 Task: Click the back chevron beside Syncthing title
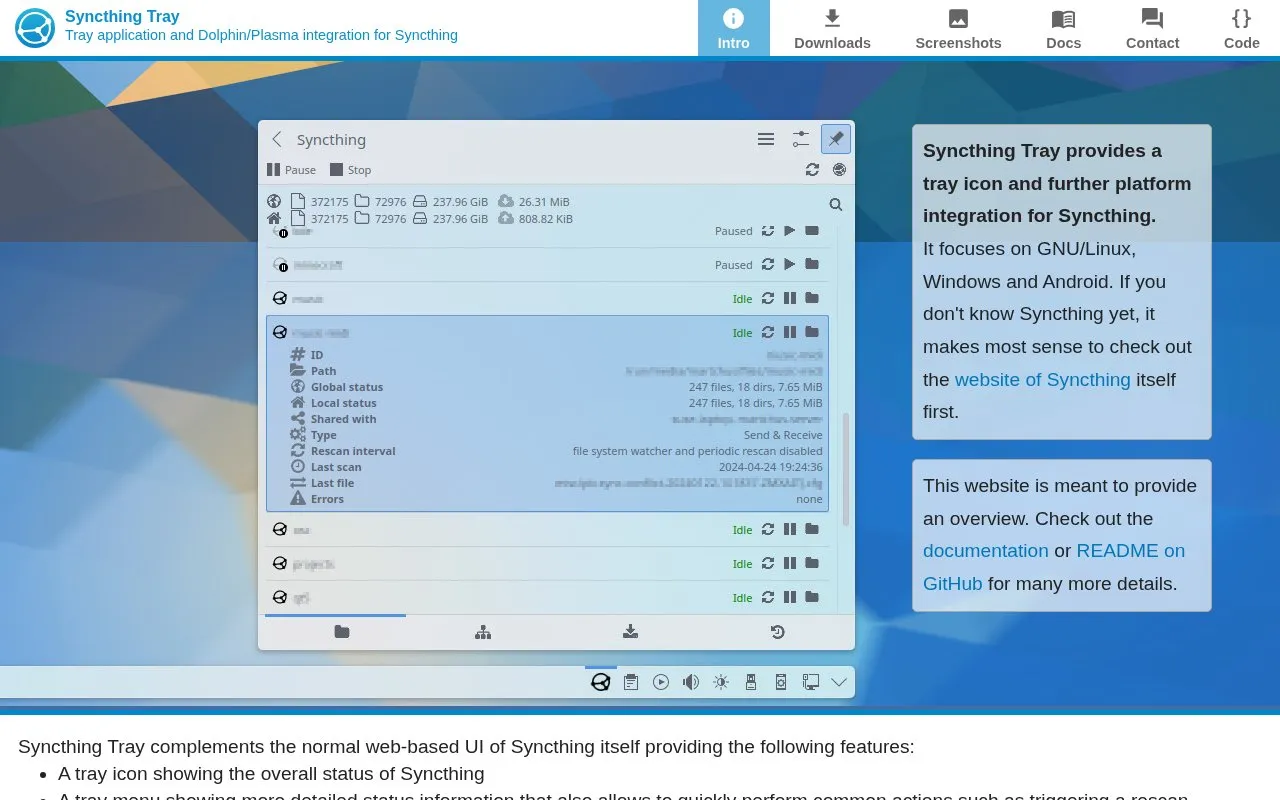pyautogui.click(x=277, y=140)
